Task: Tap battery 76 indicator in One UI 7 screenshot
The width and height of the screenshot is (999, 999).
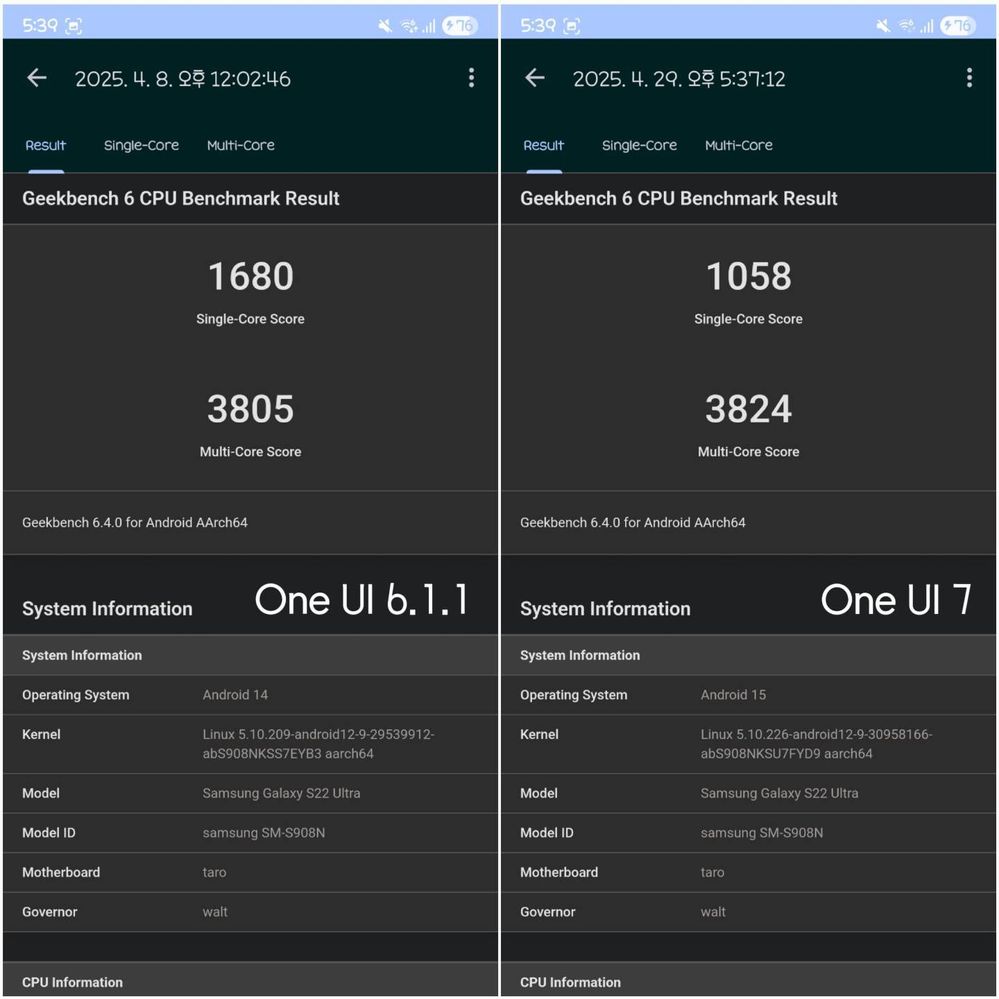Action: point(958,25)
